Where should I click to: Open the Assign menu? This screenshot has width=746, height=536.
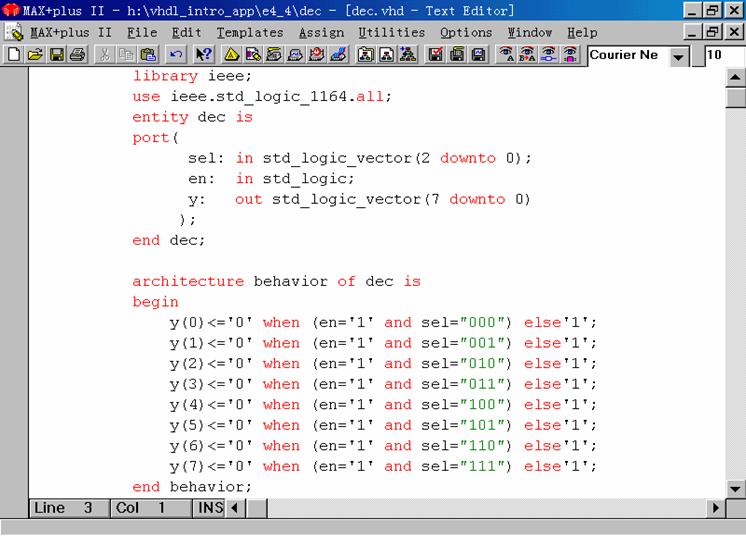point(321,32)
